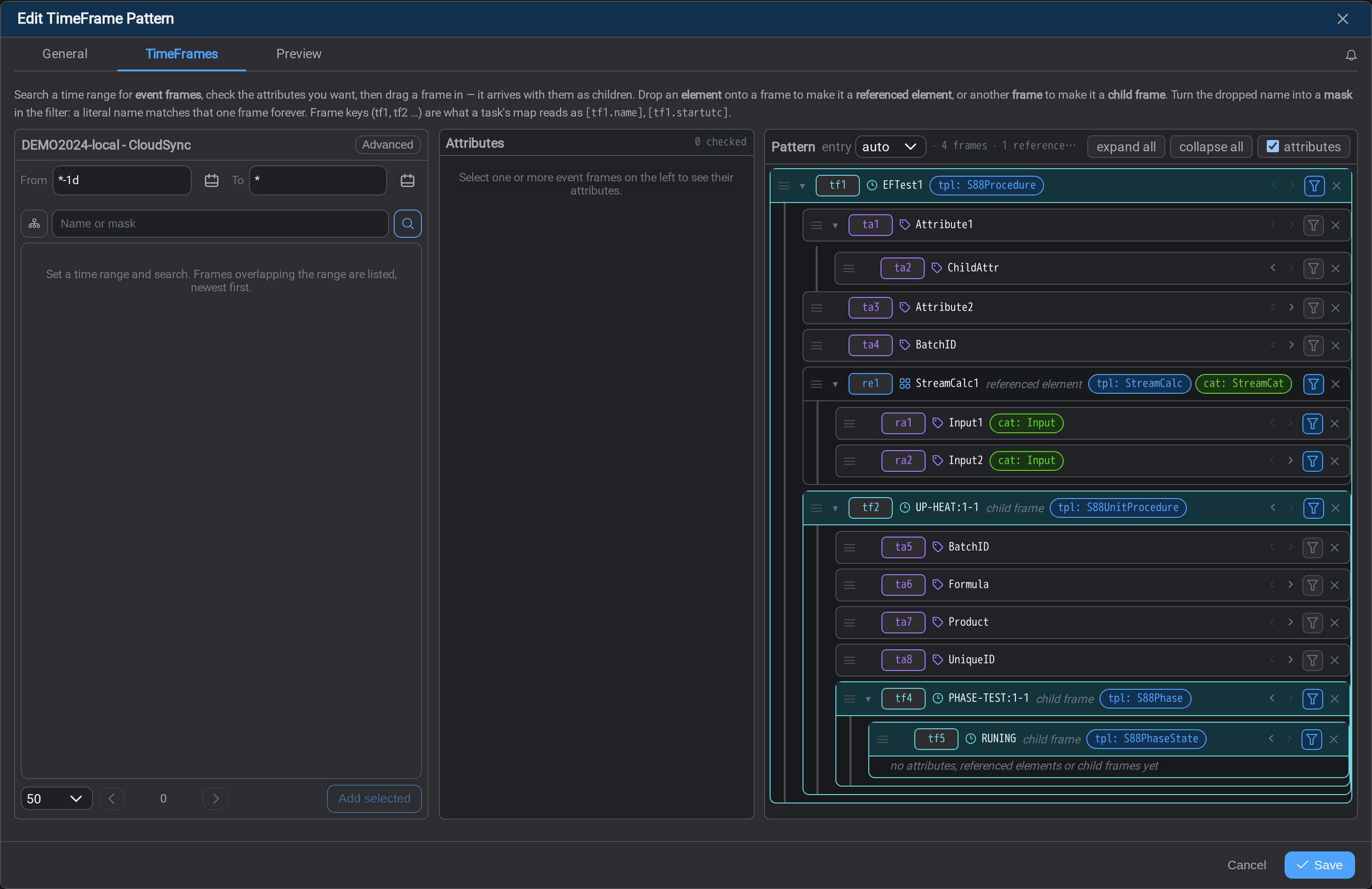Switch to the General tab
Image resolution: width=1372 pixels, height=889 pixels.
tap(64, 54)
